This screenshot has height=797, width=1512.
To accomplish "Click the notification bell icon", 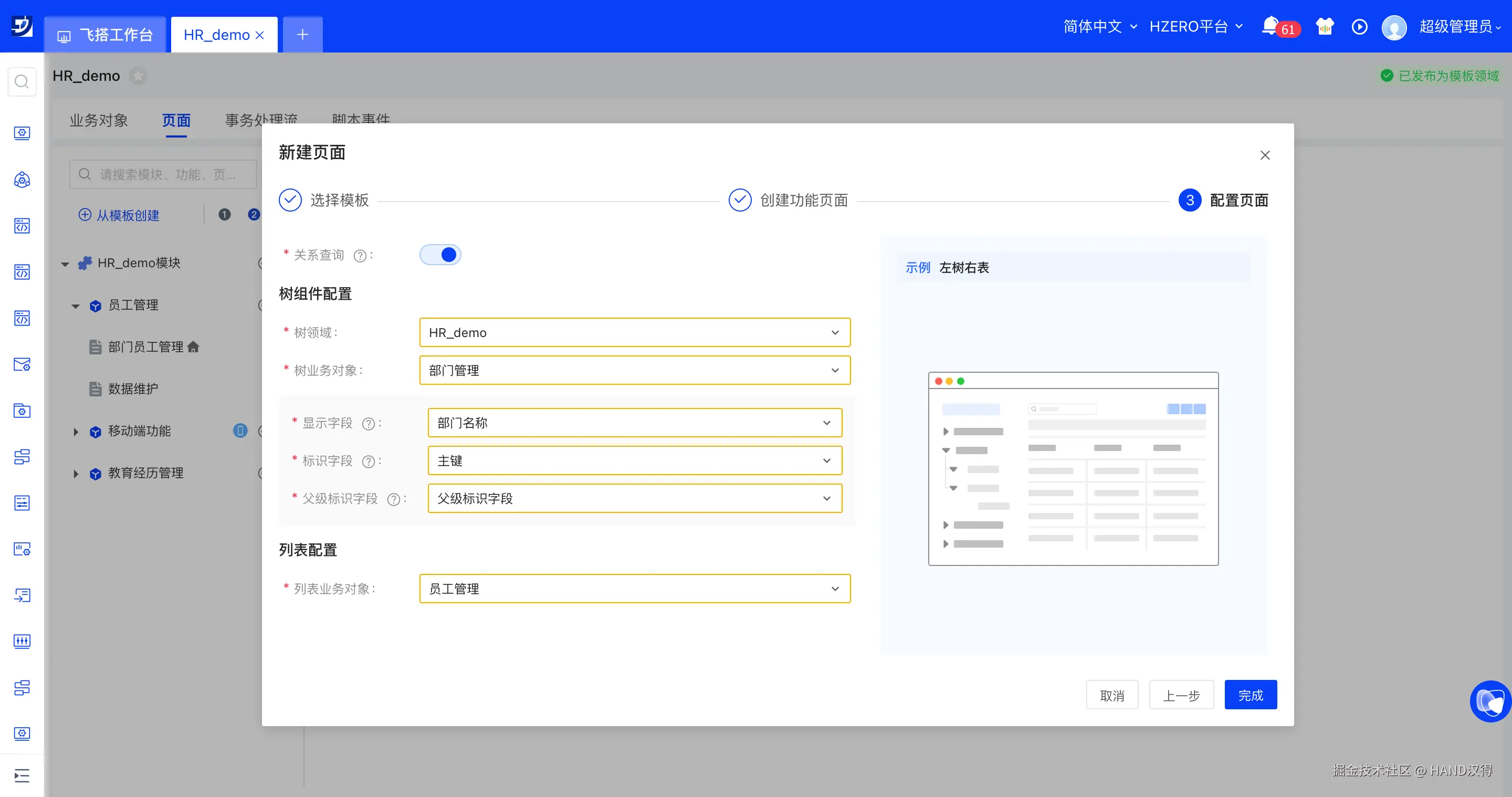I will (1269, 26).
